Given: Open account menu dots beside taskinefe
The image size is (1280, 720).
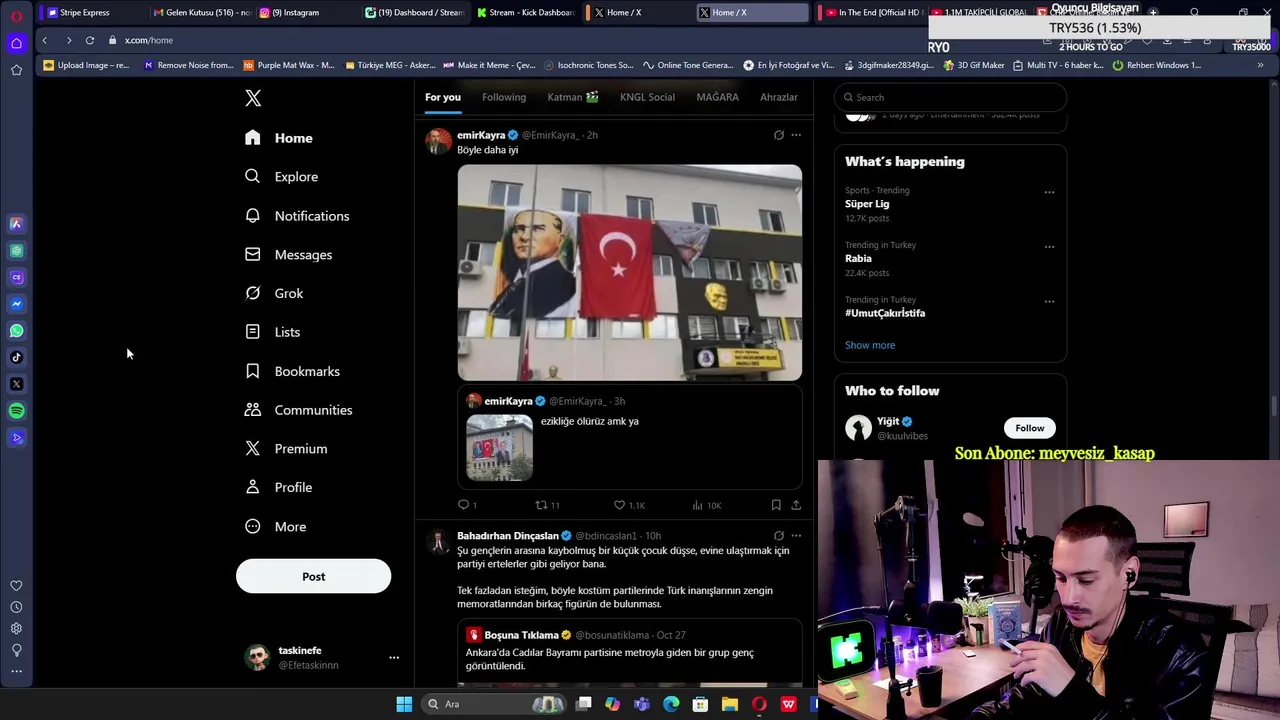Looking at the screenshot, I should click(394, 657).
